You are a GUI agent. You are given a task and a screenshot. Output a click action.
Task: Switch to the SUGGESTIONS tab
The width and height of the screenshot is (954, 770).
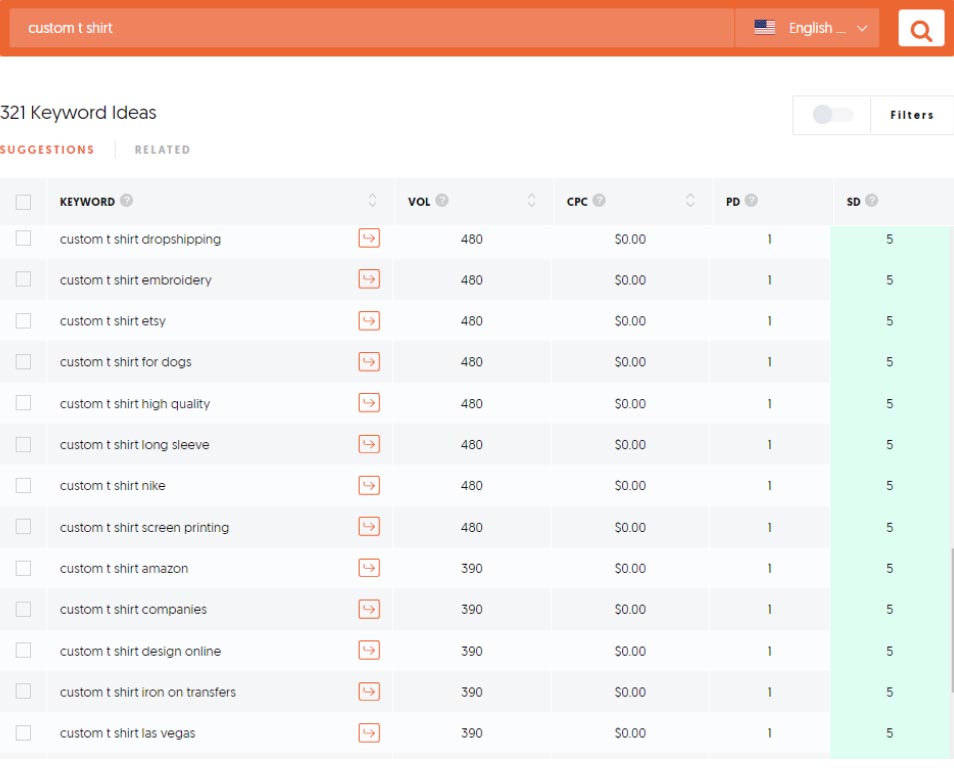[47, 150]
